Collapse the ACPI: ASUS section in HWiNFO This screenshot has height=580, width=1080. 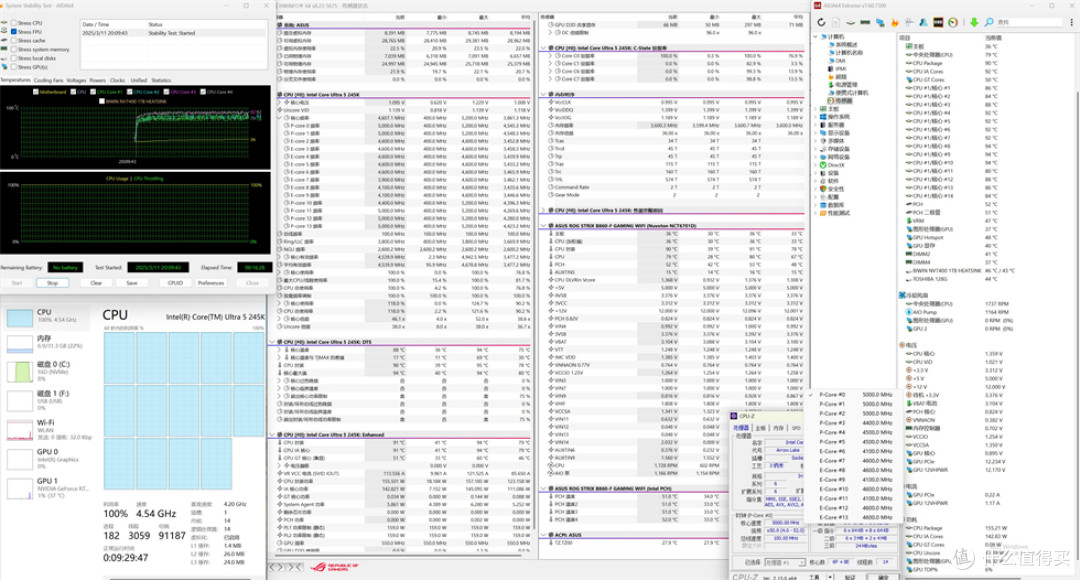tap(543, 535)
